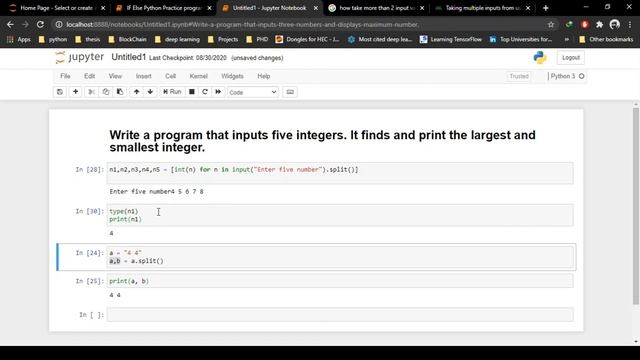Viewport: 640px width, 360px height.
Task: Open a new browser tab
Action: click(x=546, y=8)
